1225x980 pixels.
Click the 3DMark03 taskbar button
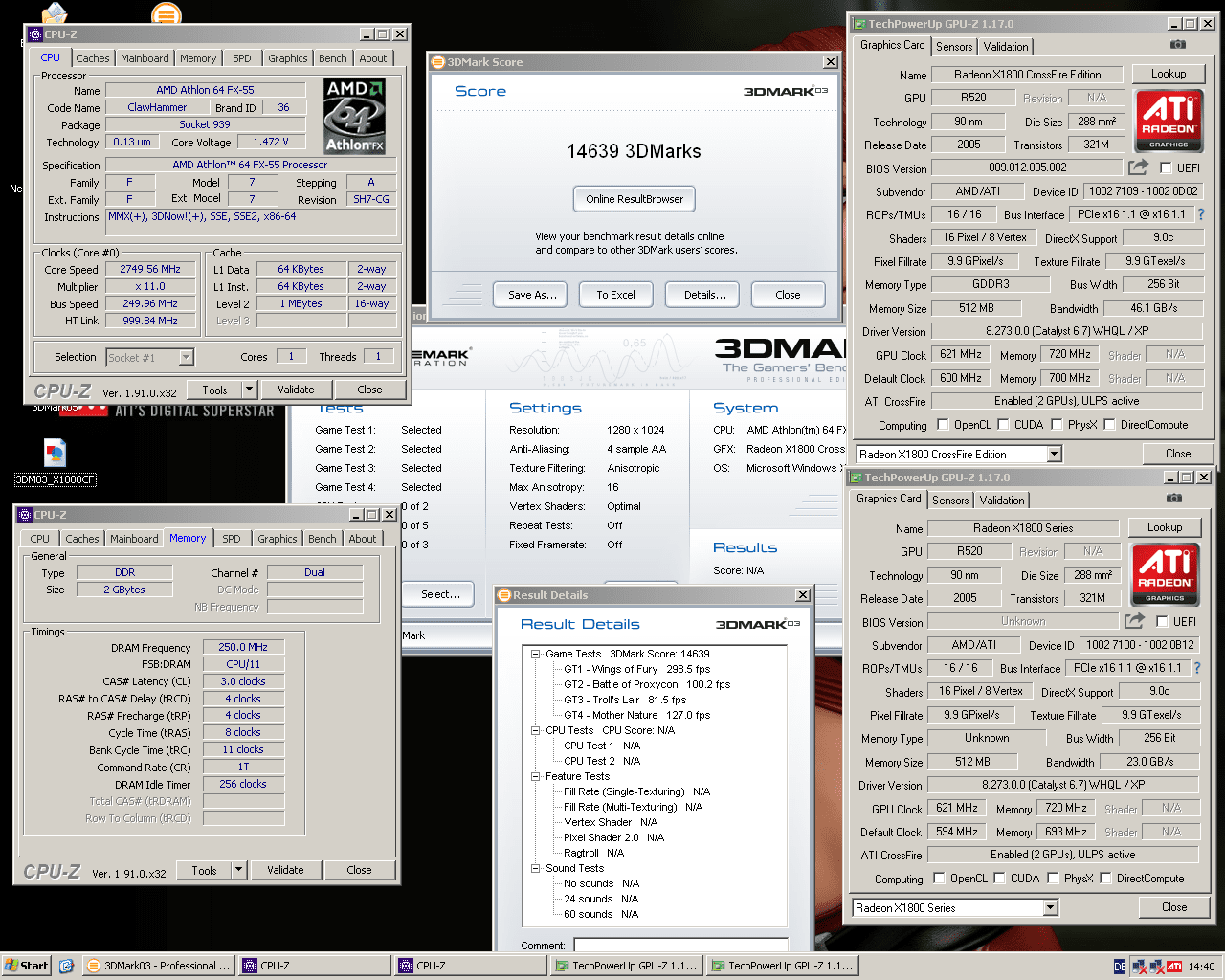(159, 966)
